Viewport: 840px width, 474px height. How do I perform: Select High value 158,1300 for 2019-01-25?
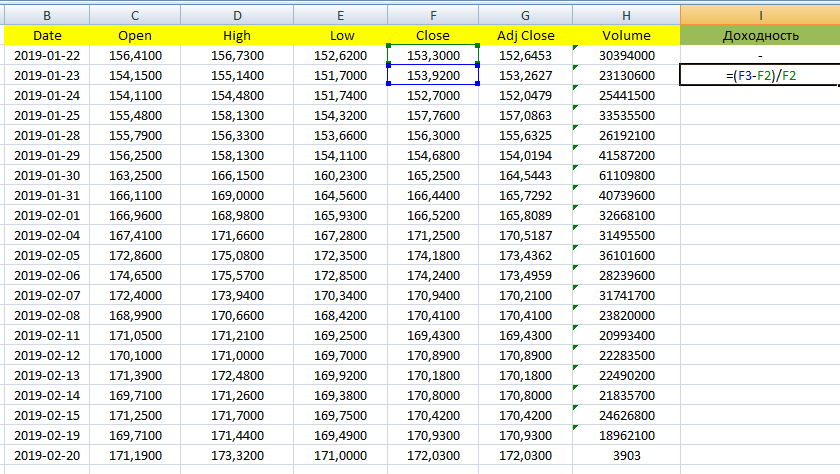tap(237, 115)
